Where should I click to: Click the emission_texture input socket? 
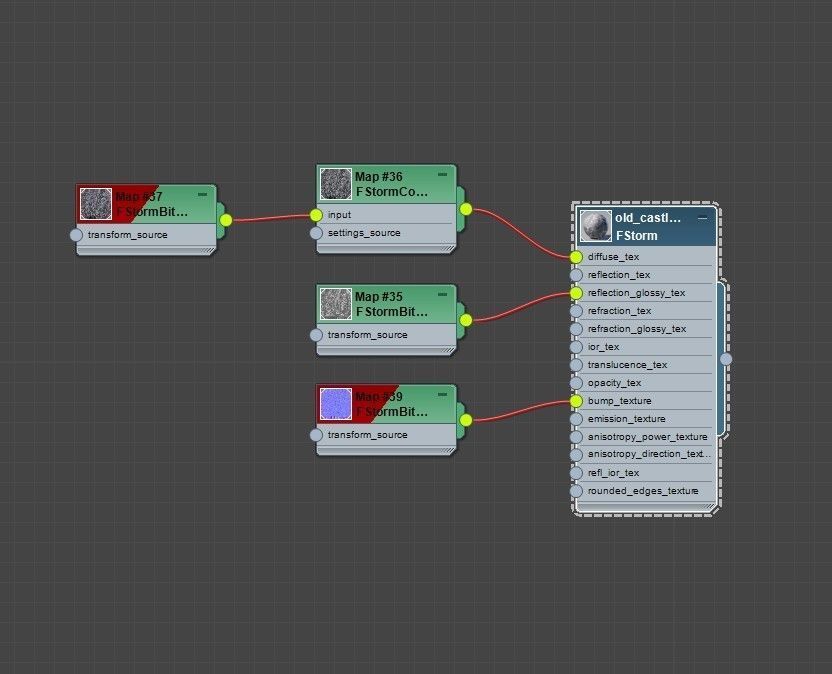(x=576, y=419)
